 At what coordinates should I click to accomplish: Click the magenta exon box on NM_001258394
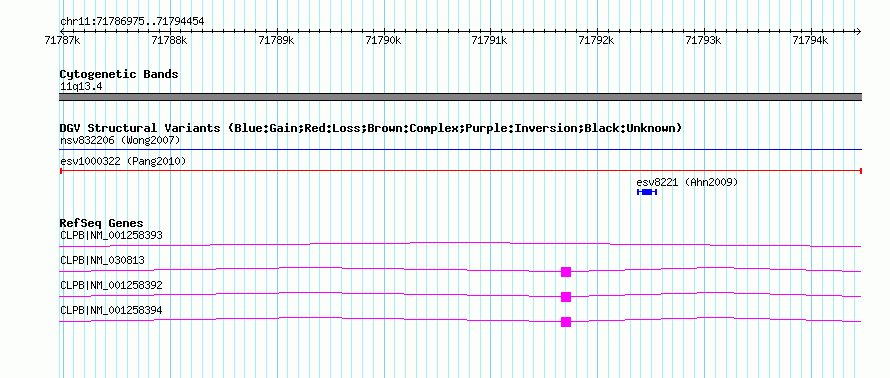(x=565, y=322)
